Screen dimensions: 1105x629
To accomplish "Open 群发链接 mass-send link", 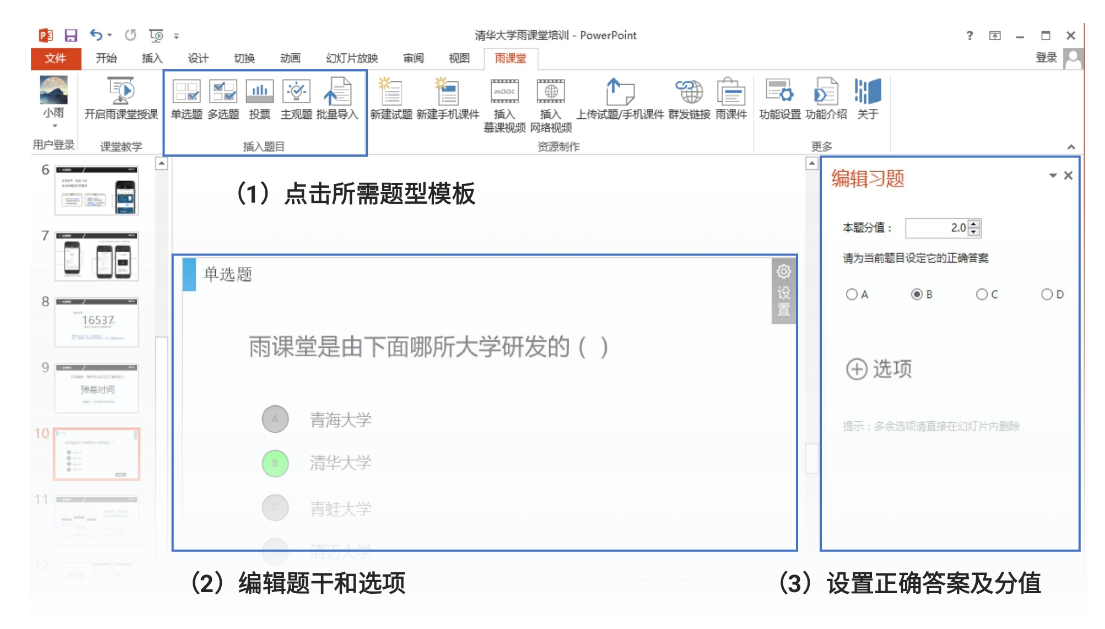I will [689, 99].
